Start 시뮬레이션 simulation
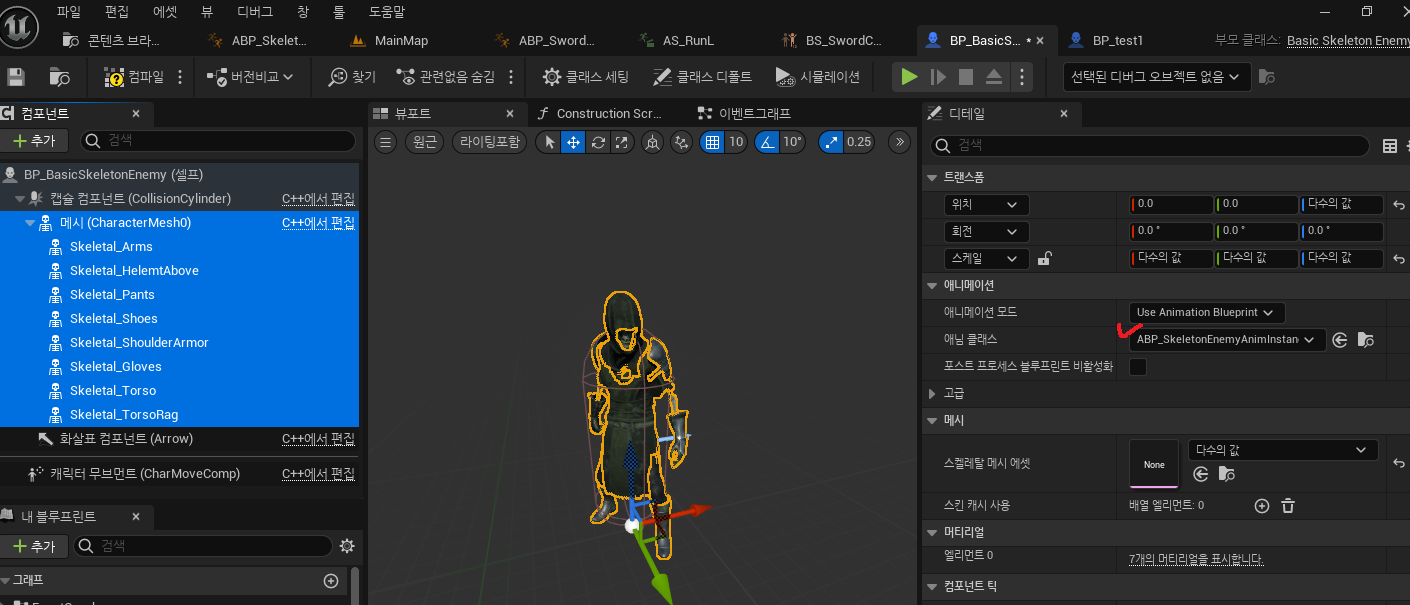The height and width of the screenshot is (605, 1410). tap(817, 77)
